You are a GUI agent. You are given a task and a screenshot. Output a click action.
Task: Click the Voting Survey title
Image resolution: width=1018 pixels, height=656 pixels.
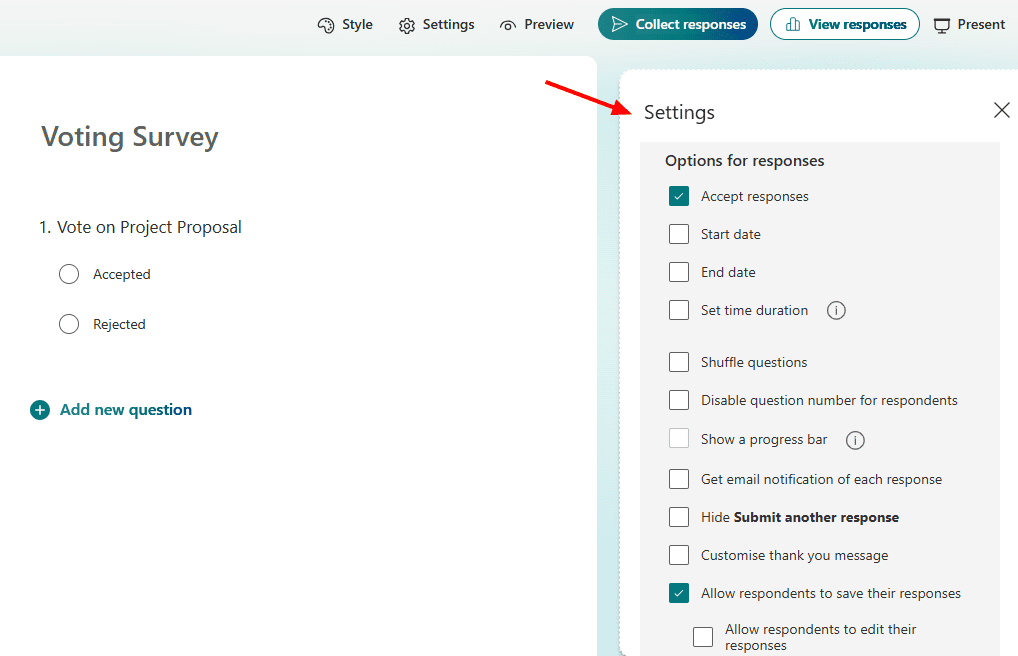130,137
